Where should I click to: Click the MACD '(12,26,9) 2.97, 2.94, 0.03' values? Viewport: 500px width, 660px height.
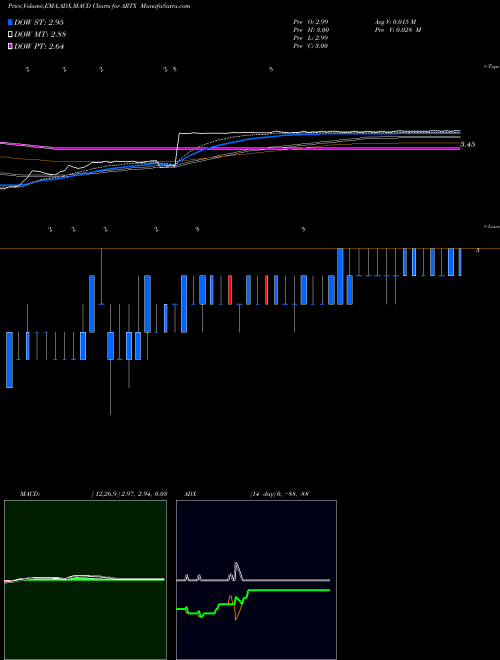[x=129, y=494]
